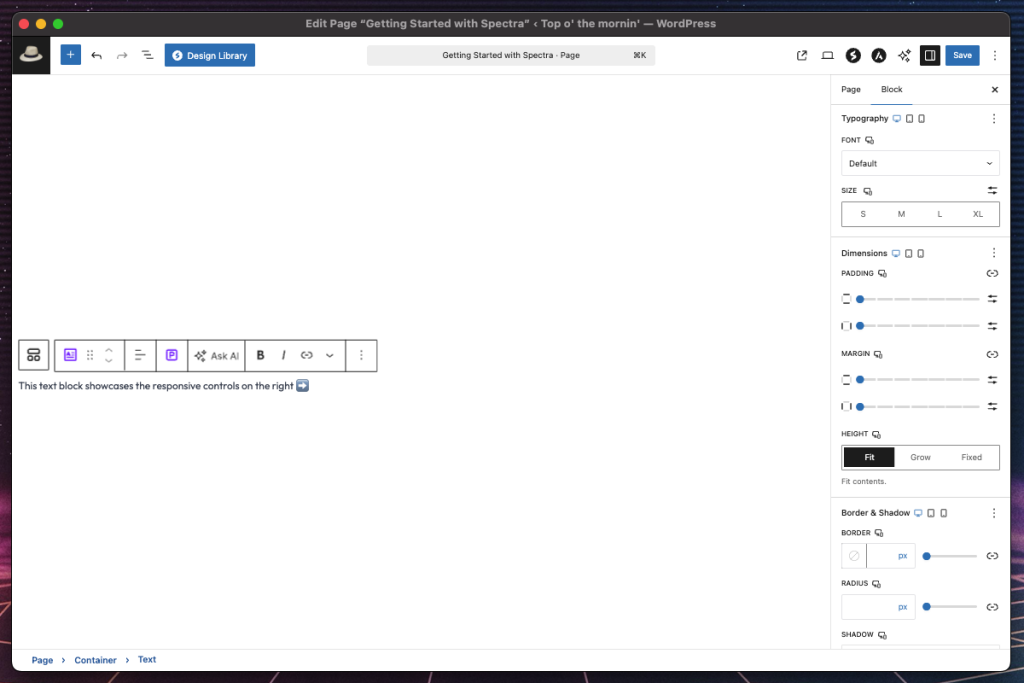Select the Container breadcrumb item
The image size is (1024, 683).
tap(95, 660)
